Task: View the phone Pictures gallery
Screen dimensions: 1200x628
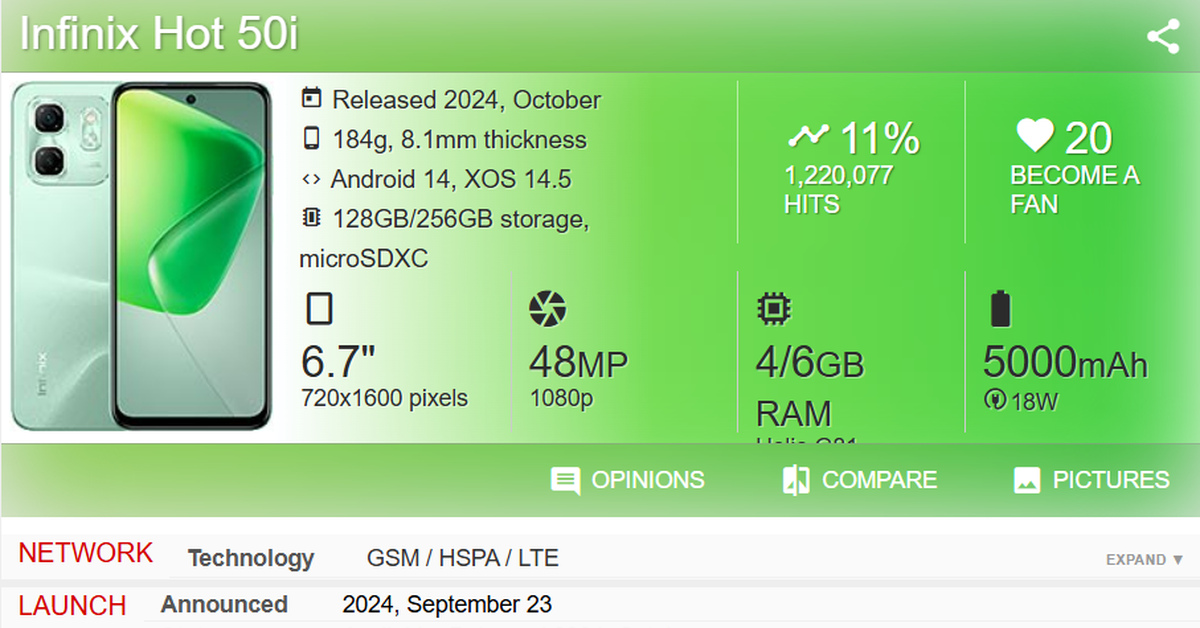Action: pyautogui.click(x=1091, y=480)
